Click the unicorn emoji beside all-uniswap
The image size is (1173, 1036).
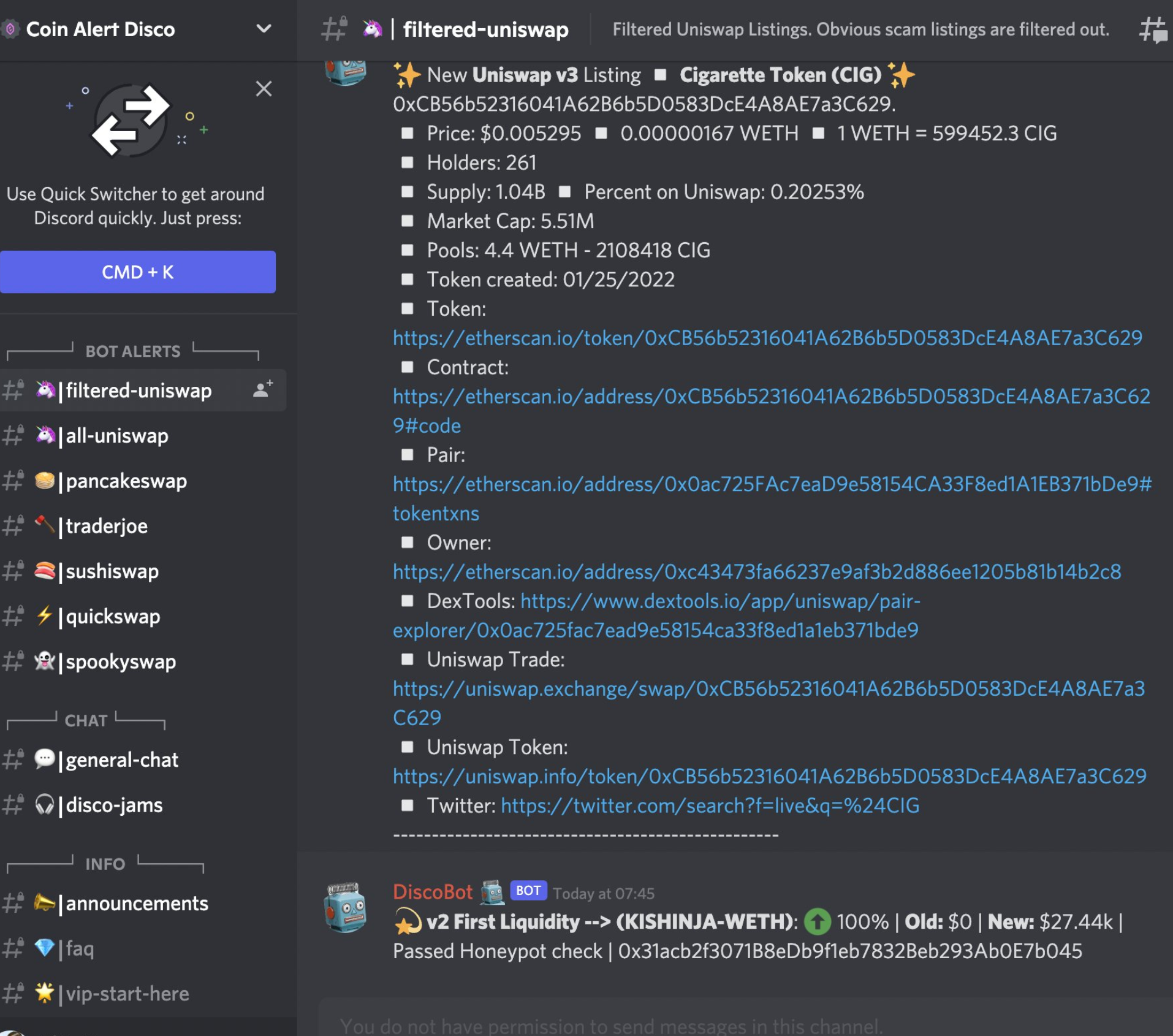pos(45,435)
